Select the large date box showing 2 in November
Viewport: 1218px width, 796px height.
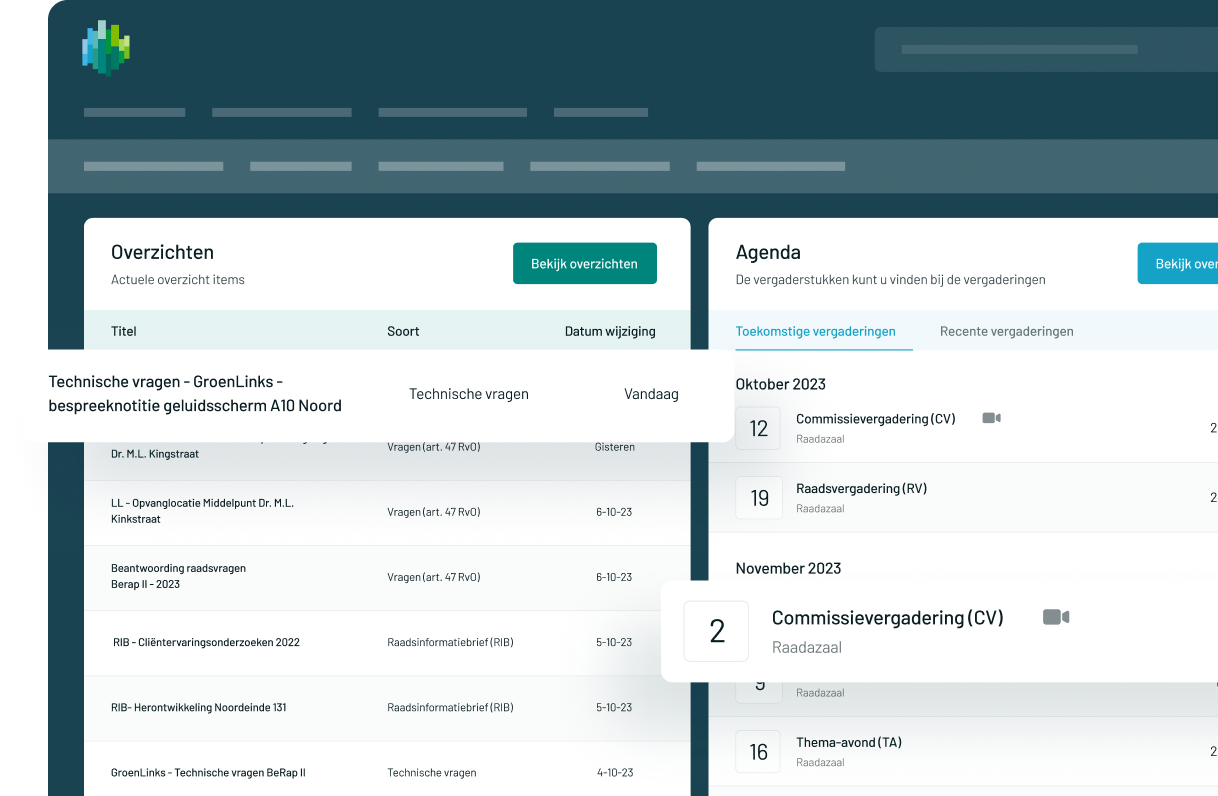coord(716,631)
